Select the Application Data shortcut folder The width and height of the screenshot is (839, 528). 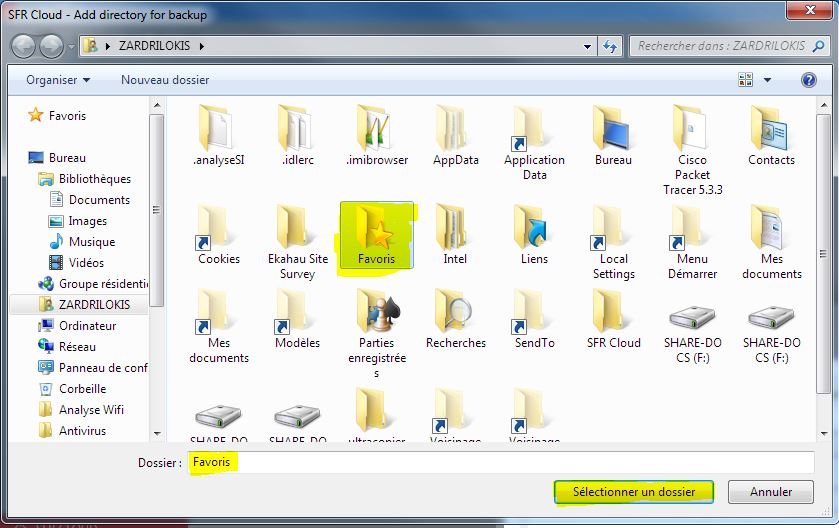534,142
